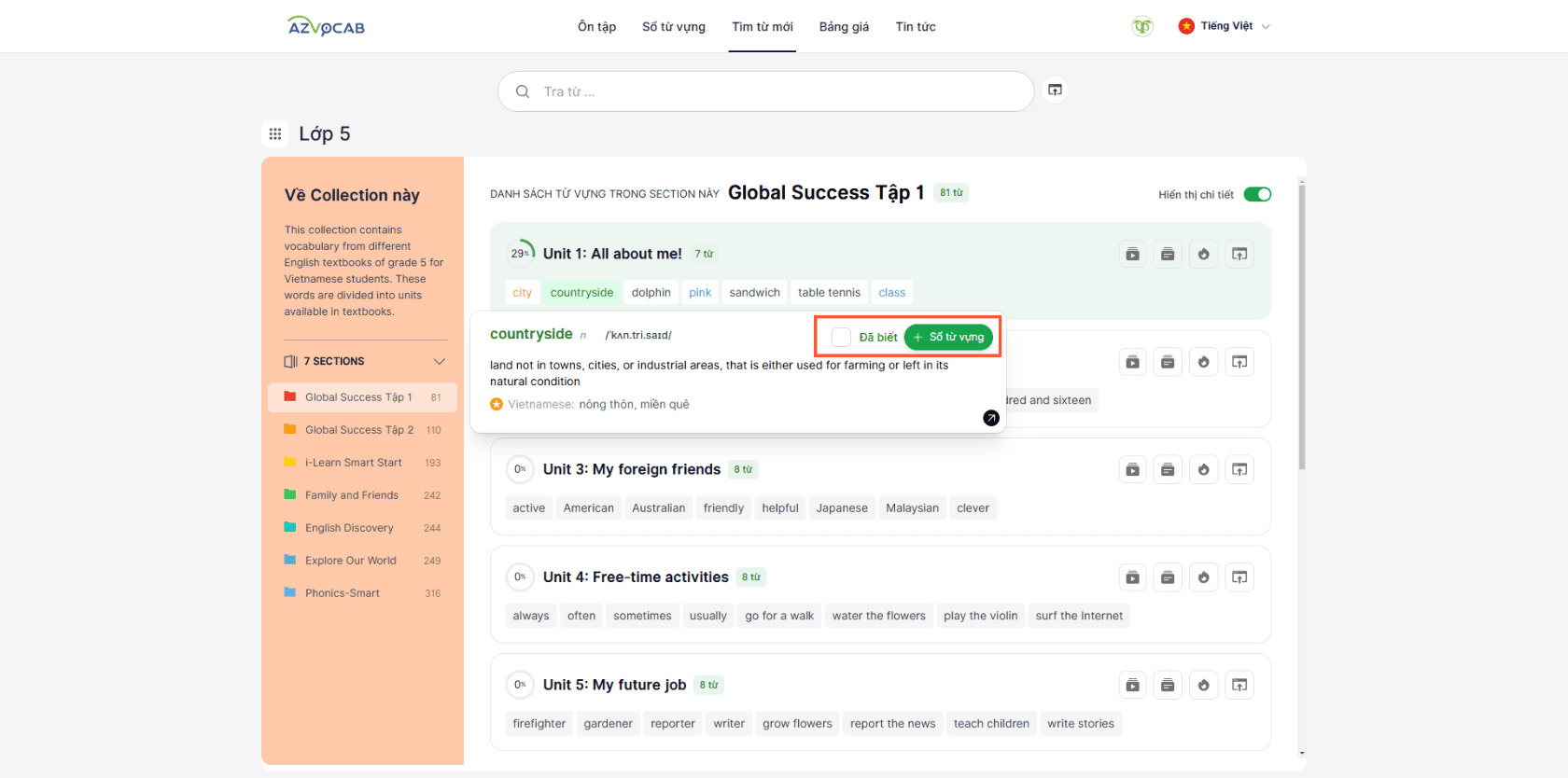Select the 'firefighter' word chip

point(539,724)
